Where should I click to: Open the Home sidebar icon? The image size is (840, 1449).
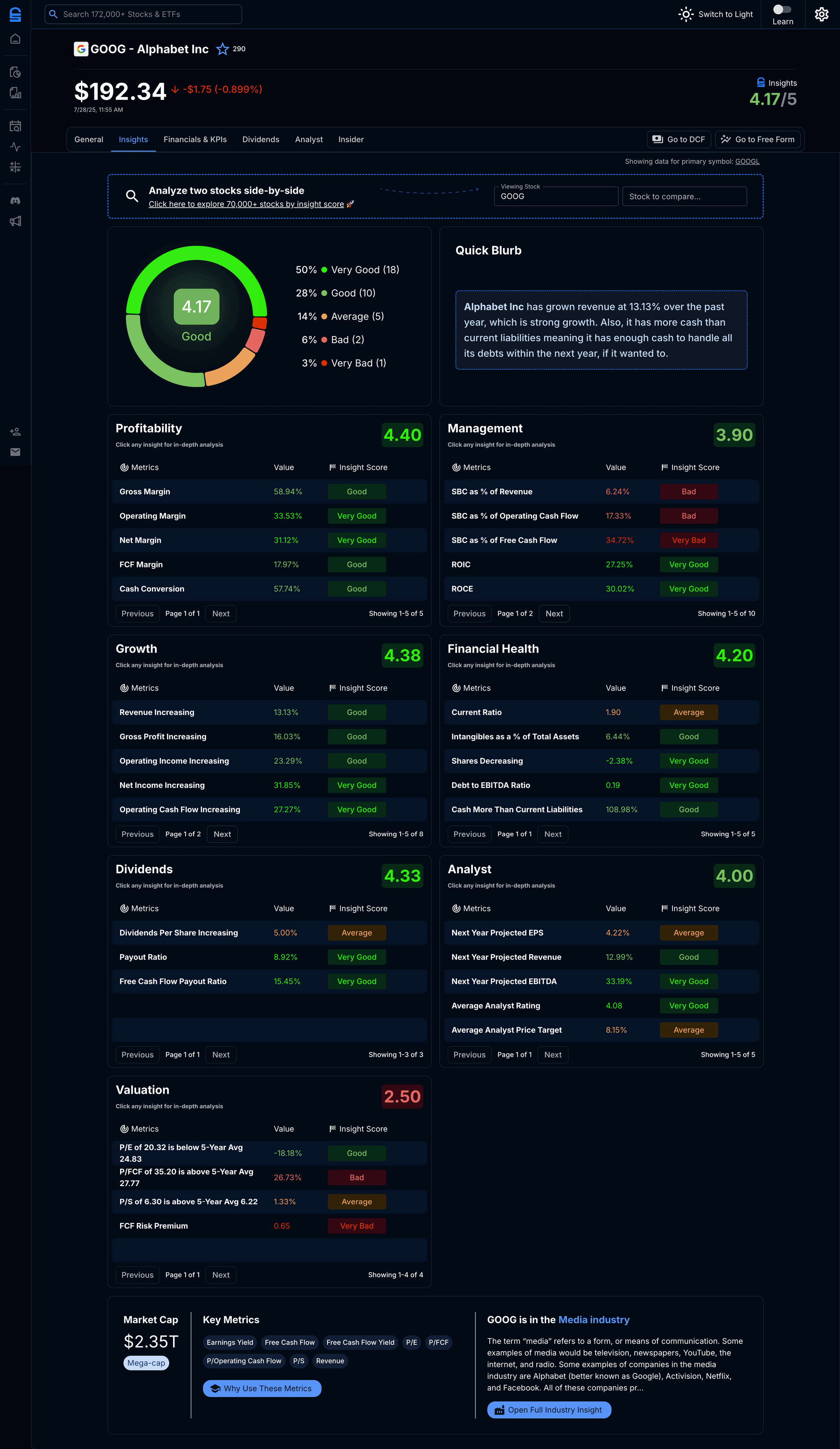16,39
